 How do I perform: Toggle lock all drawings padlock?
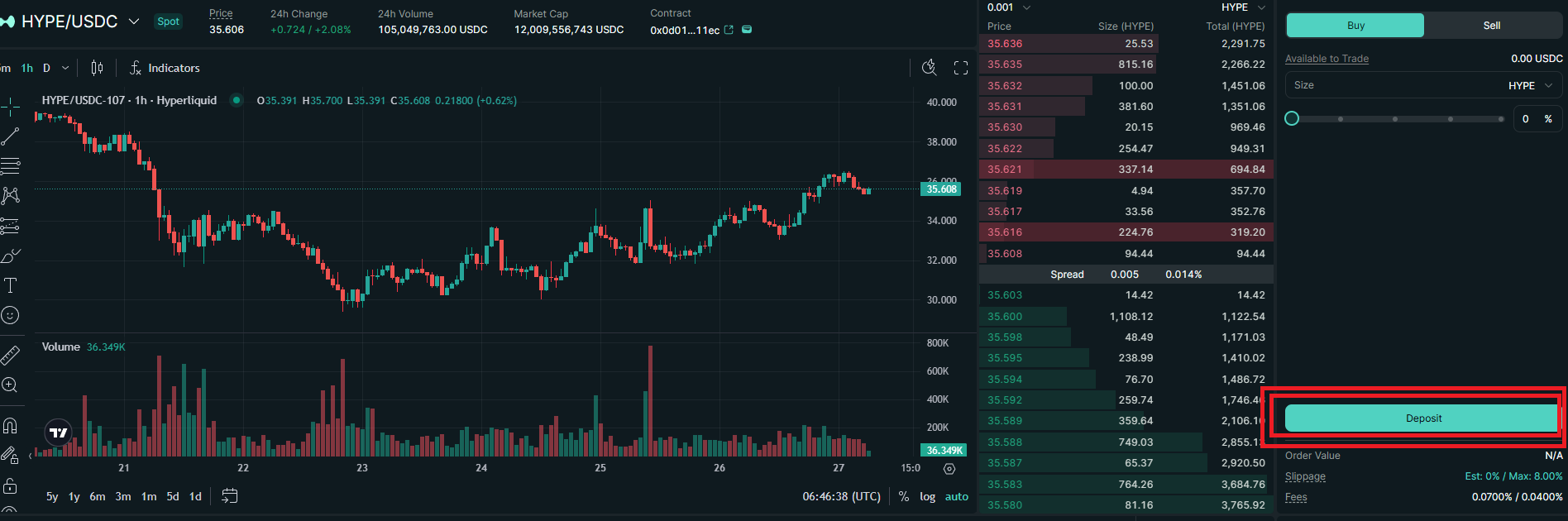click(x=10, y=485)
